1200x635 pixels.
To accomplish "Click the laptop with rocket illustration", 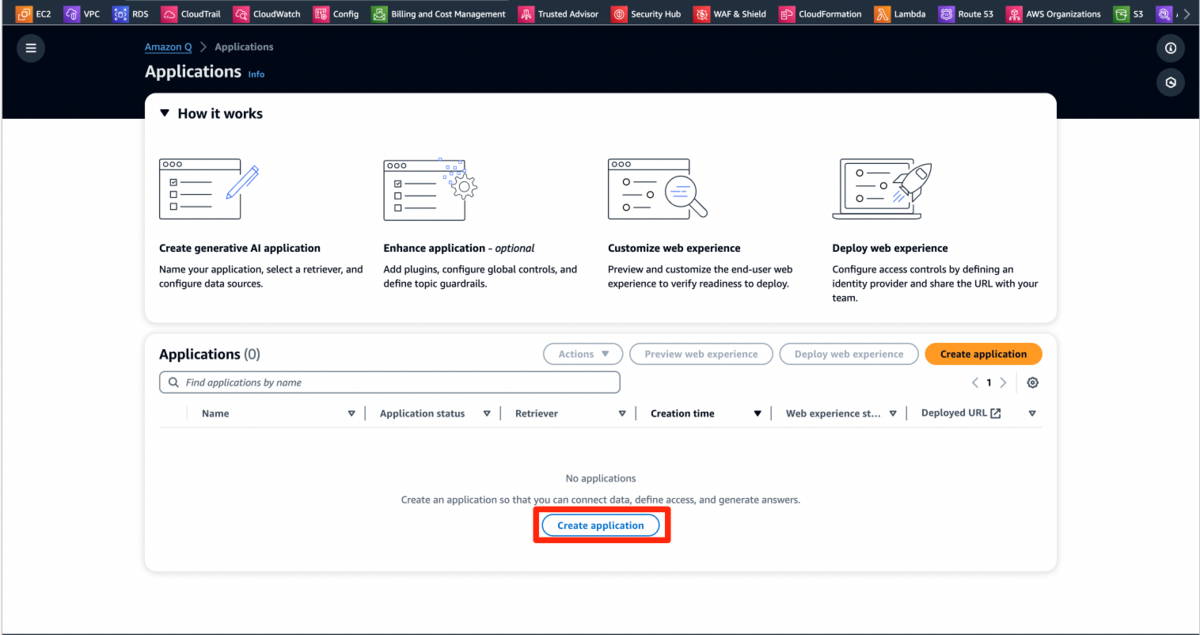I will 882,189.
